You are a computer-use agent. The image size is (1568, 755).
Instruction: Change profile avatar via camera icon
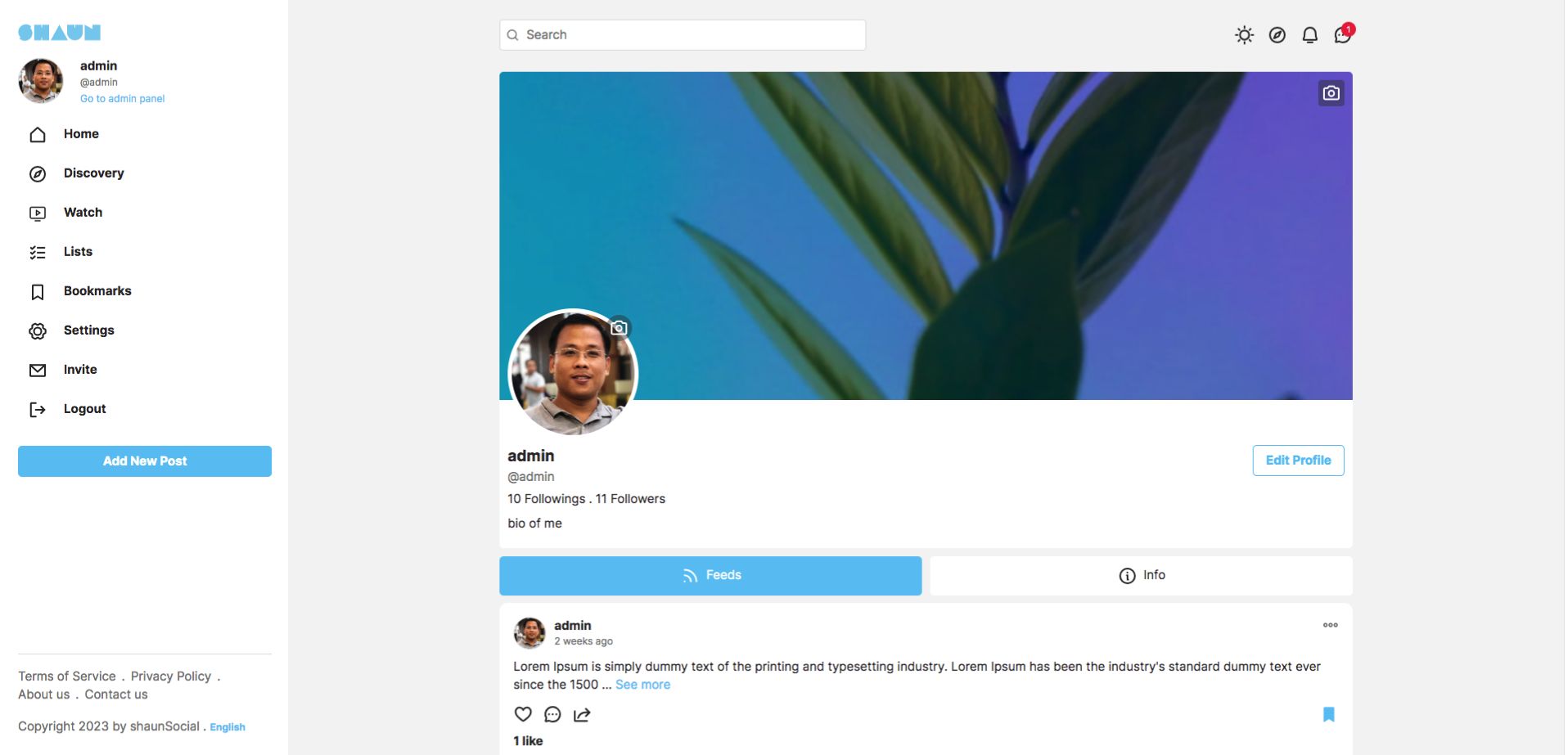(x=620, y=328)
